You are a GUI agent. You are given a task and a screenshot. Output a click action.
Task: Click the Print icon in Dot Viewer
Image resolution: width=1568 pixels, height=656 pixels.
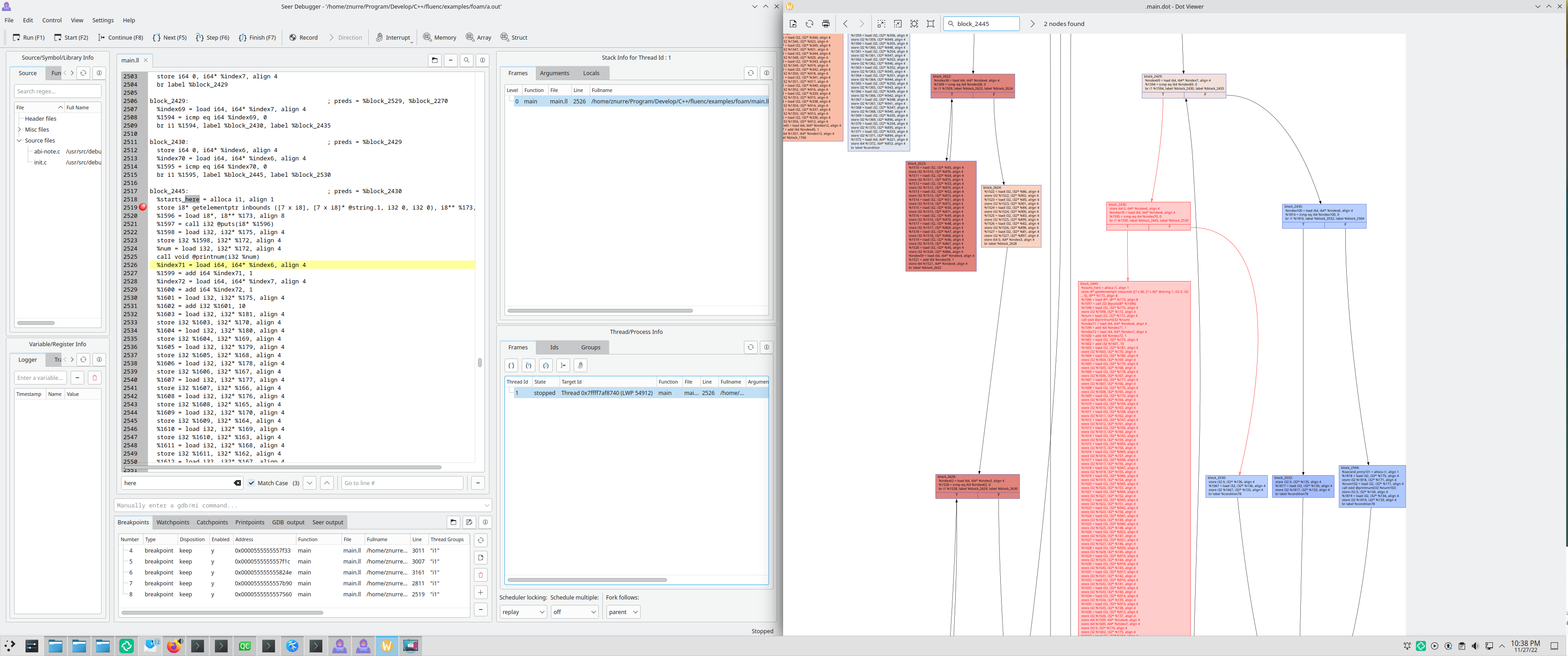click(x=825, y=24)
